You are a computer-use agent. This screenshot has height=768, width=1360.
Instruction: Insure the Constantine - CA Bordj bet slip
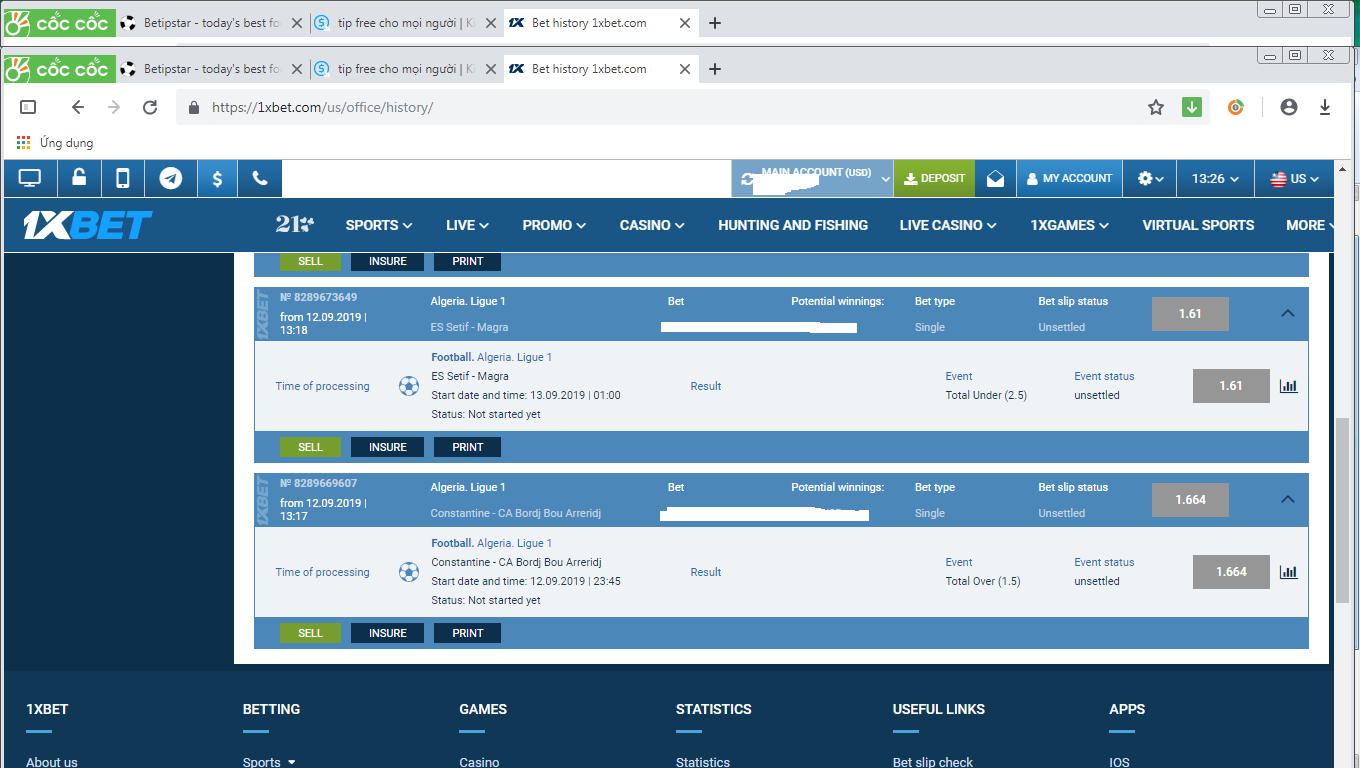pos(387,633)
